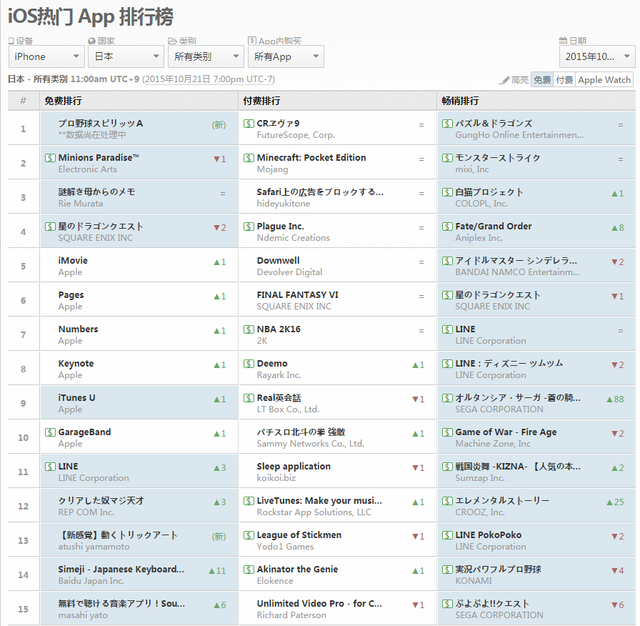Click the rank number 10 cell
Viewport: 640px width, 626px height.
click(23, 437)
